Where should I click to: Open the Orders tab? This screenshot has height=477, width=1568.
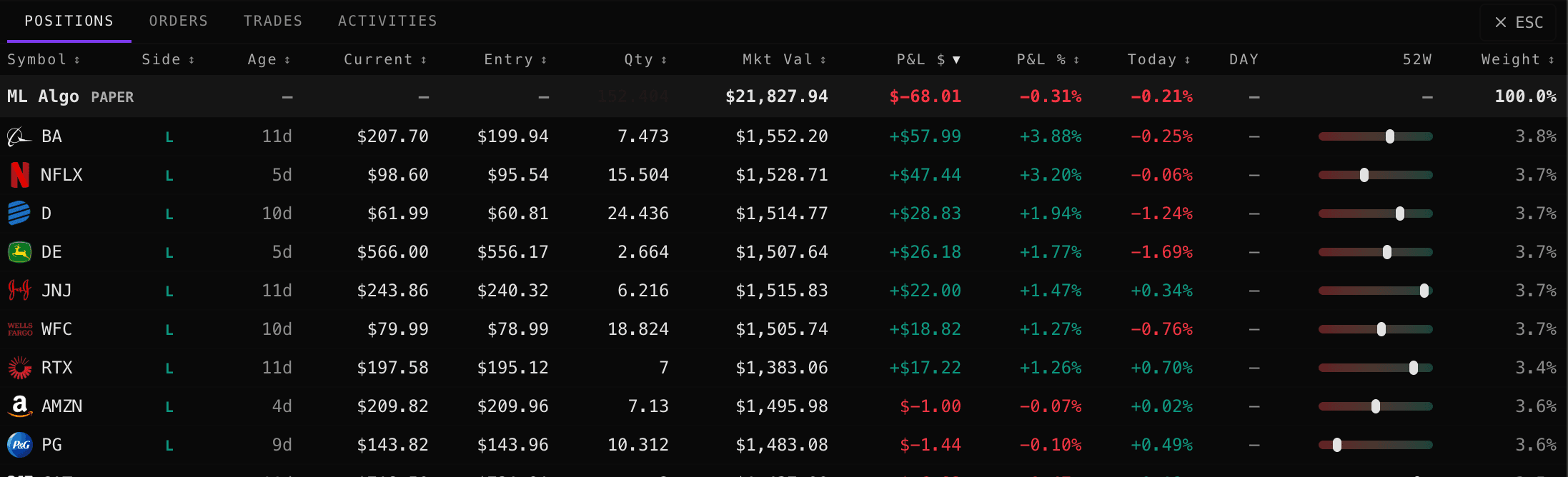point(179,21)
